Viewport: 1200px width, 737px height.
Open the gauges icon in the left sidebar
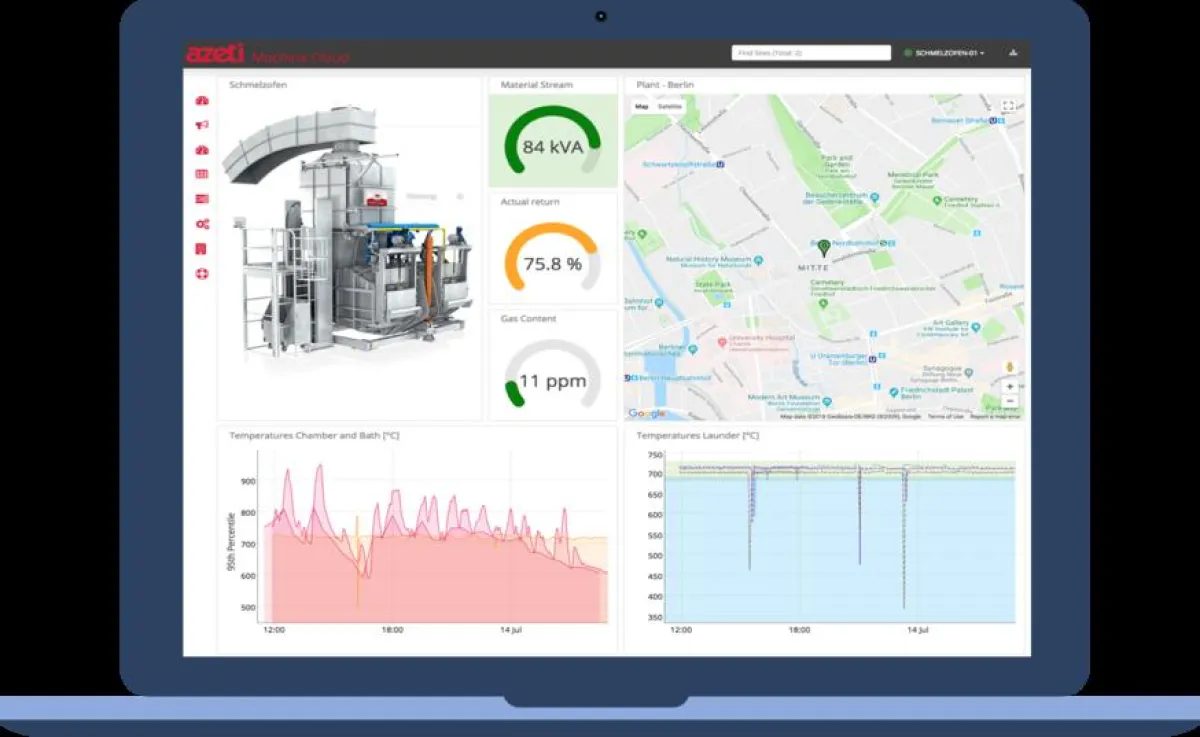pyautogui.click(x=202, y=148)
